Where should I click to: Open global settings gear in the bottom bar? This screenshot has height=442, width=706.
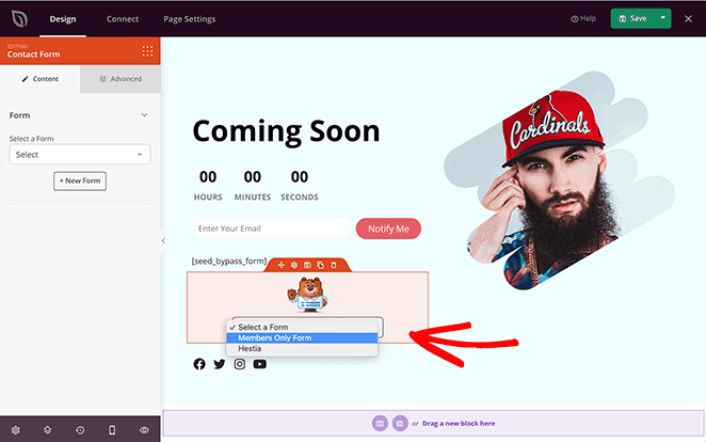(x=15, y=430)
